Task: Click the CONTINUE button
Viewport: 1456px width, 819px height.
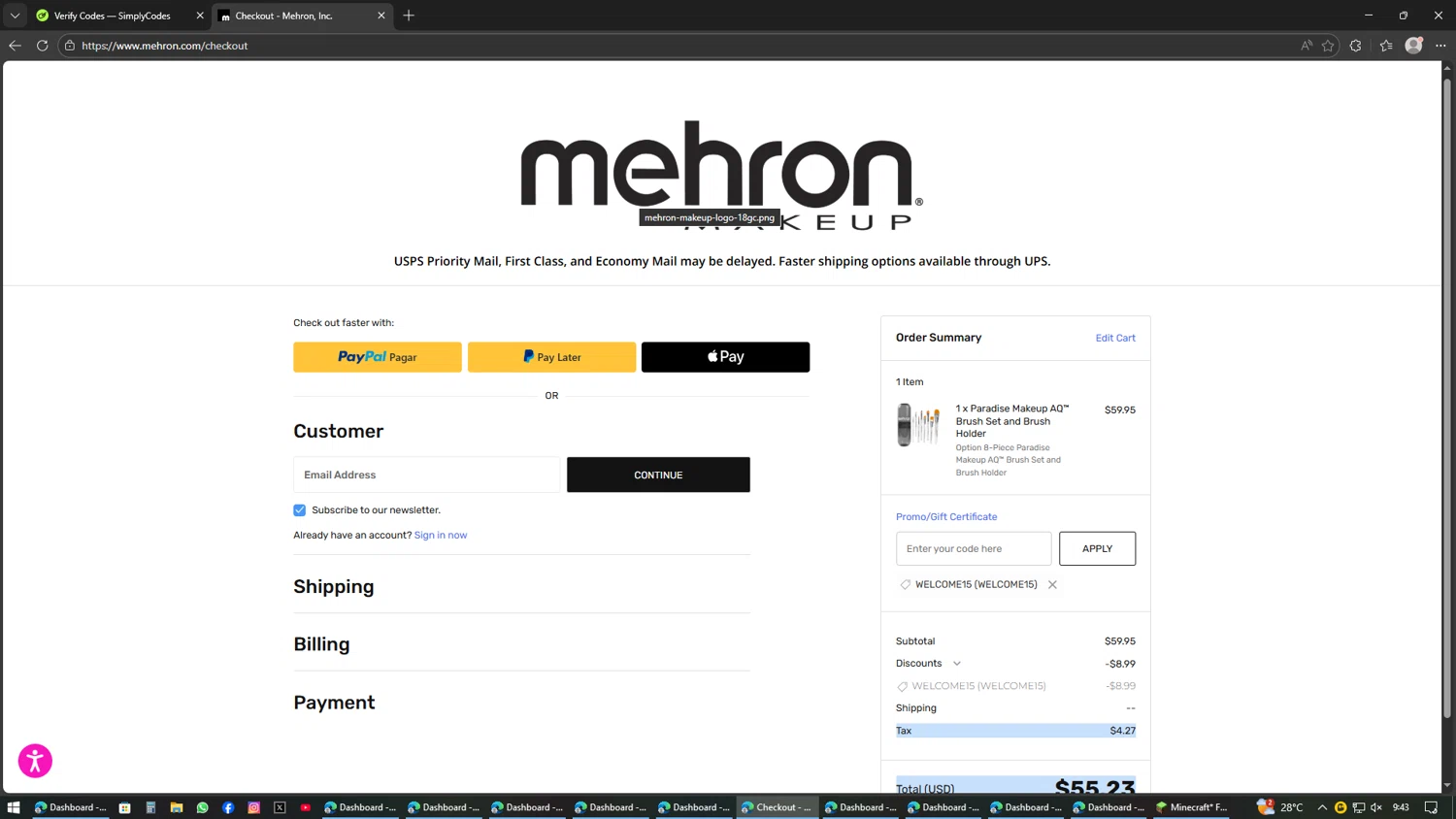Action: point(658,475)
